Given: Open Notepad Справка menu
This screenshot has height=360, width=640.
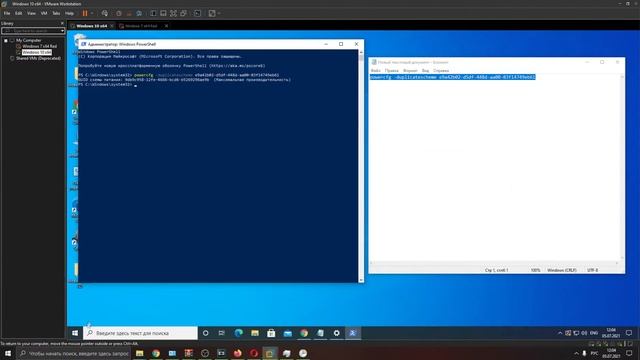Looking at the screenshot, I should pyautogui.click(x=441, y=71).
